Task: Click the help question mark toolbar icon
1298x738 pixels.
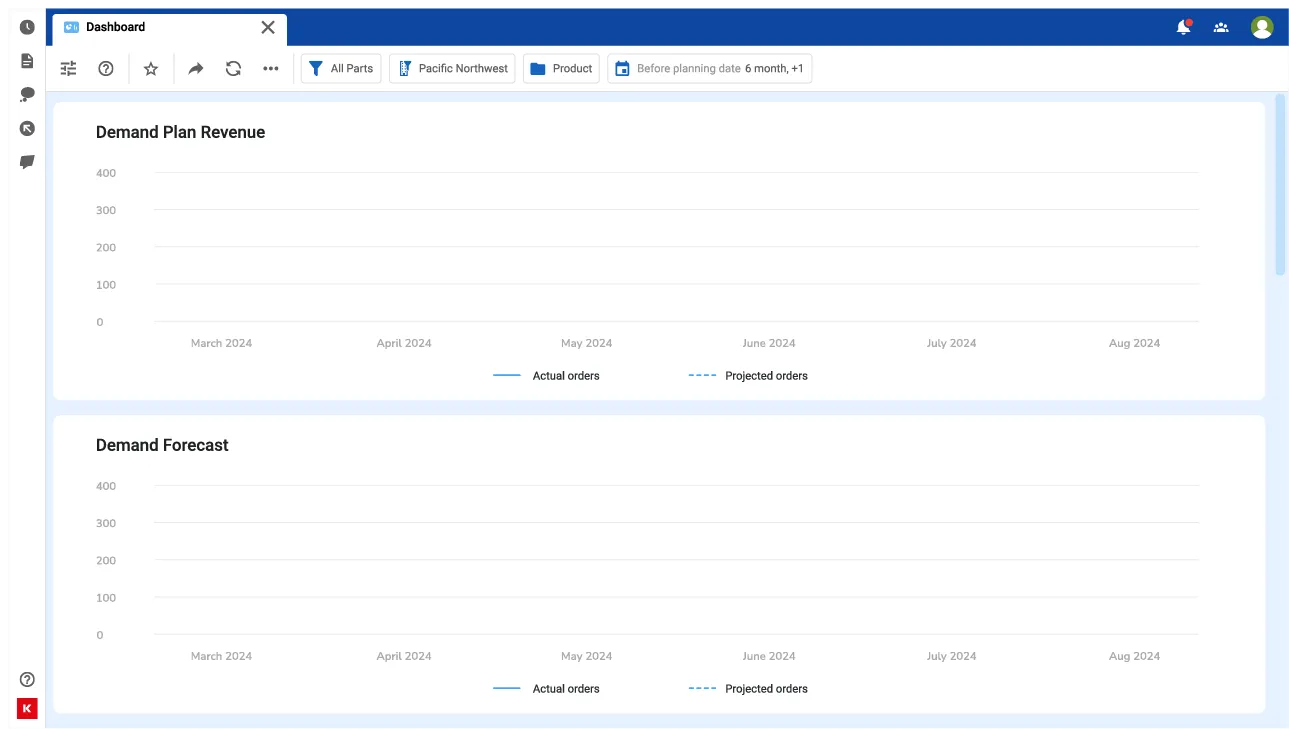Action: (x=106, y=68)
